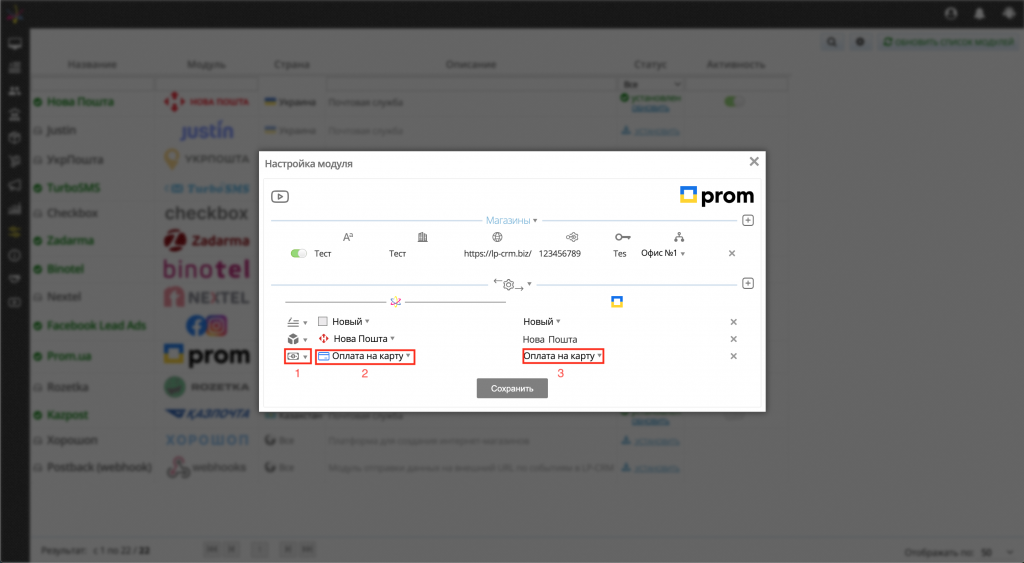
Task: Click the API key column icon
Action: pyautogui.click(x=622, y=237)
